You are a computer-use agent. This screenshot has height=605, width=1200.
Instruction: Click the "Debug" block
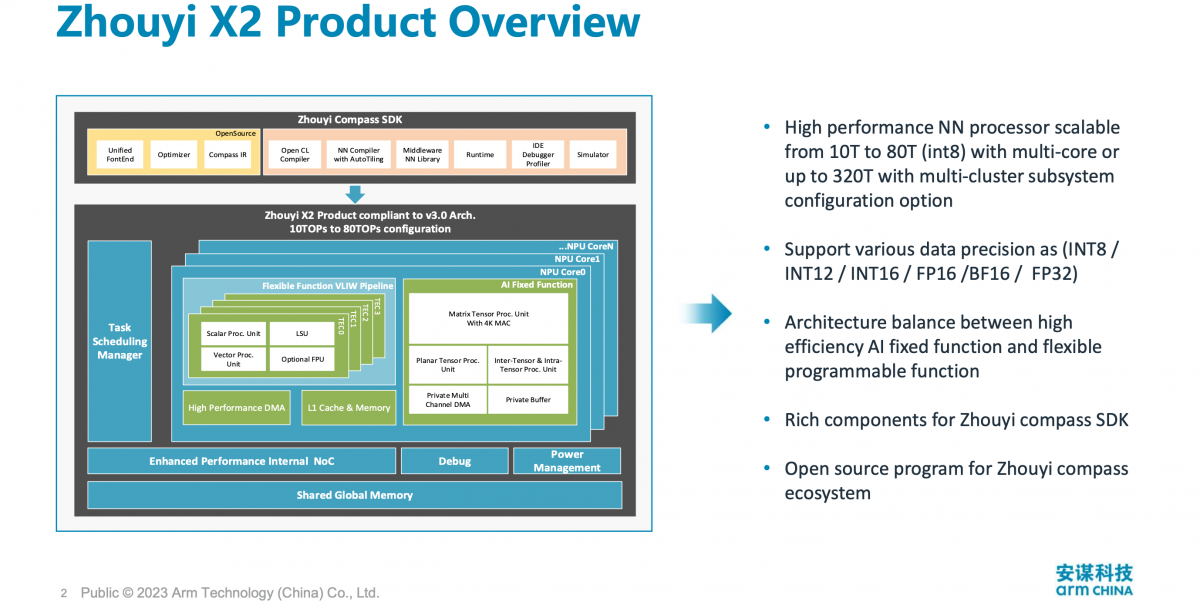(x=454, y=461)
